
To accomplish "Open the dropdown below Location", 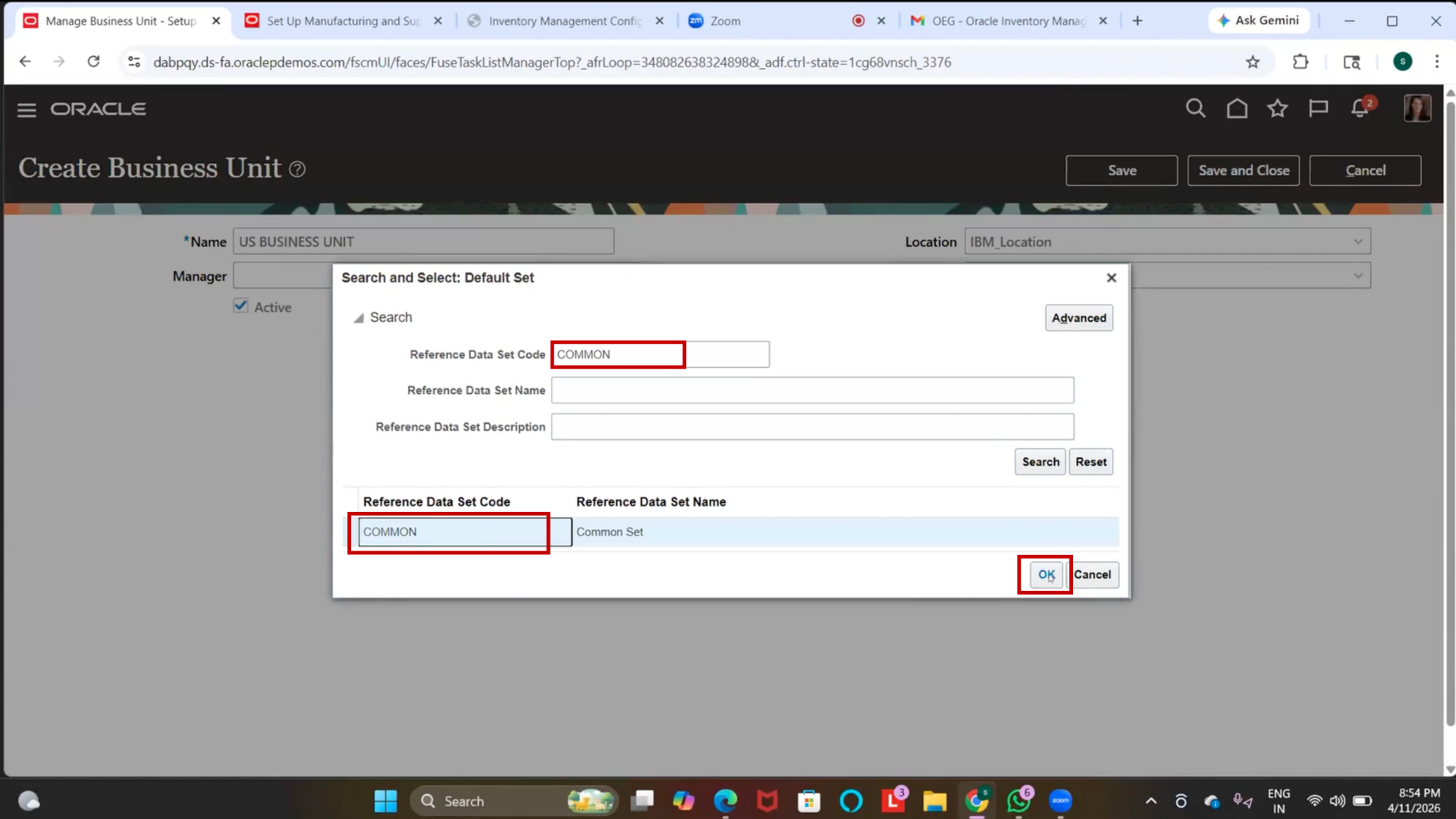I will pyautogui.click(x=1358, y=275).
